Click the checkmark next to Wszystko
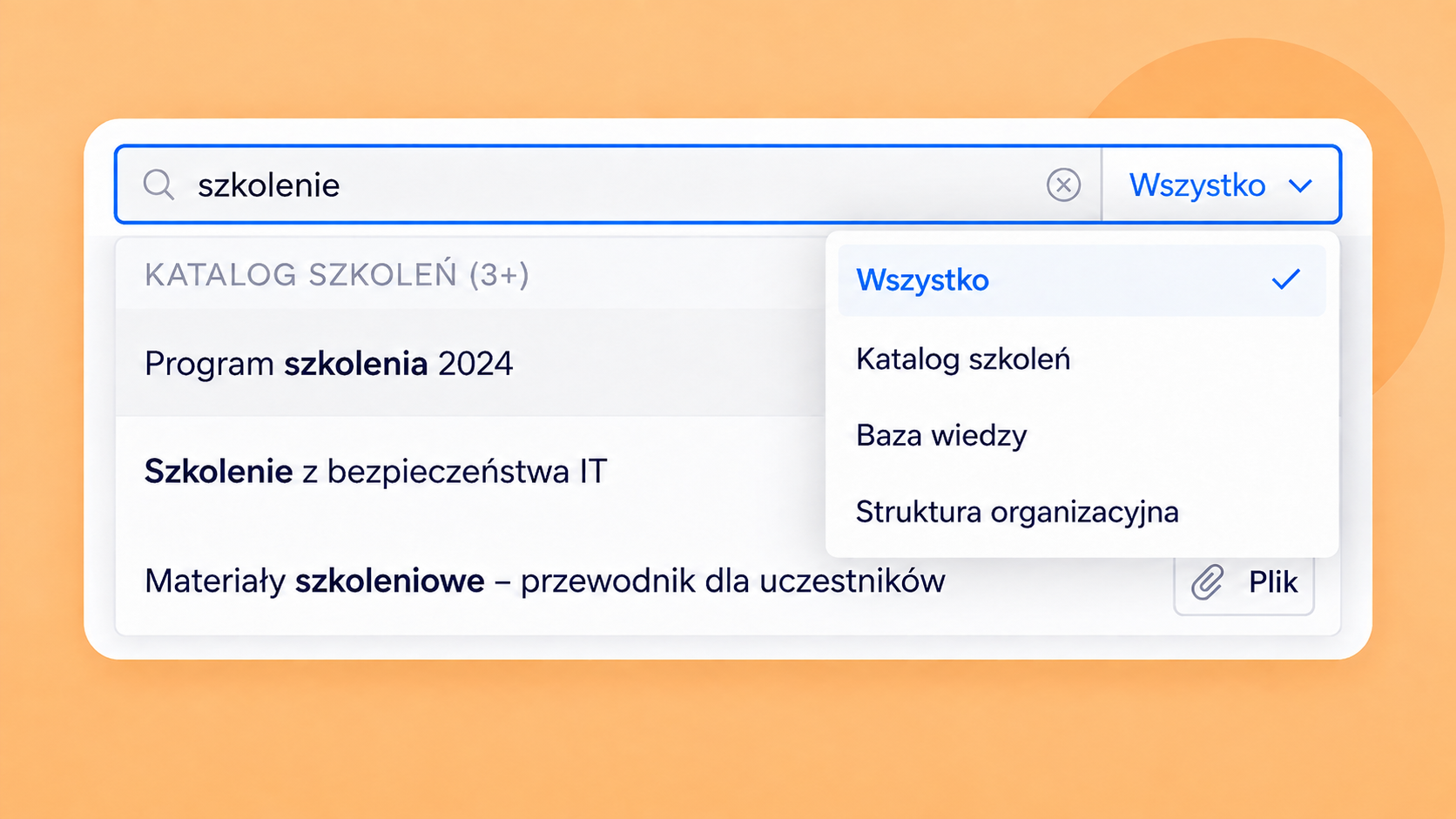 (1285, 279)
